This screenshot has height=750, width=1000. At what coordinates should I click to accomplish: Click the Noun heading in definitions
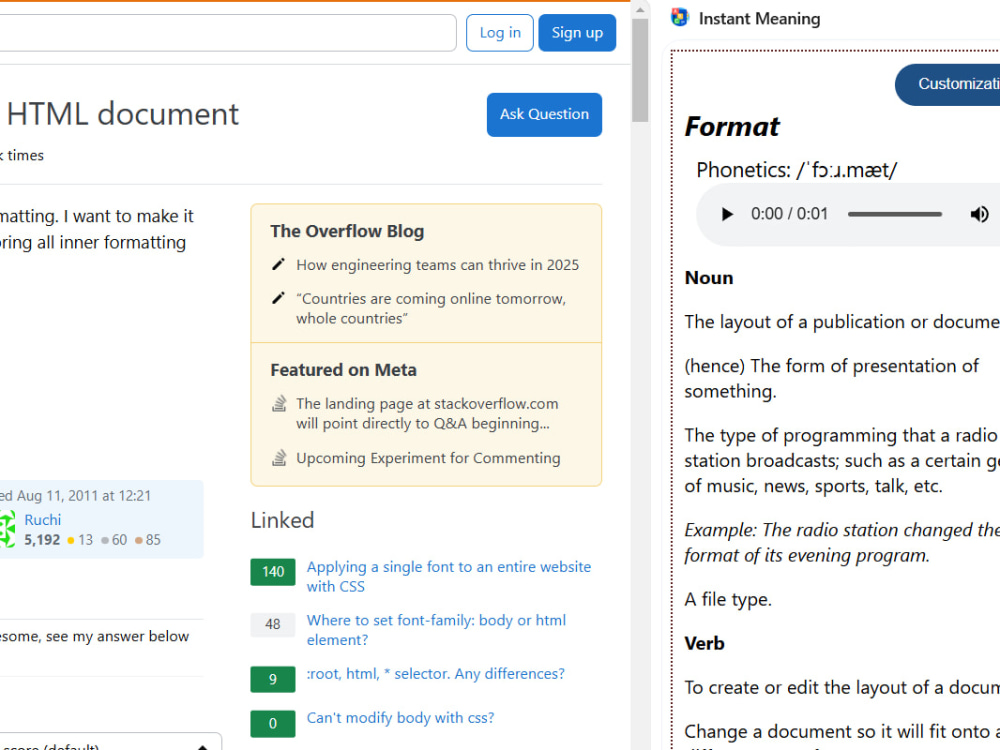coord(709,277)
